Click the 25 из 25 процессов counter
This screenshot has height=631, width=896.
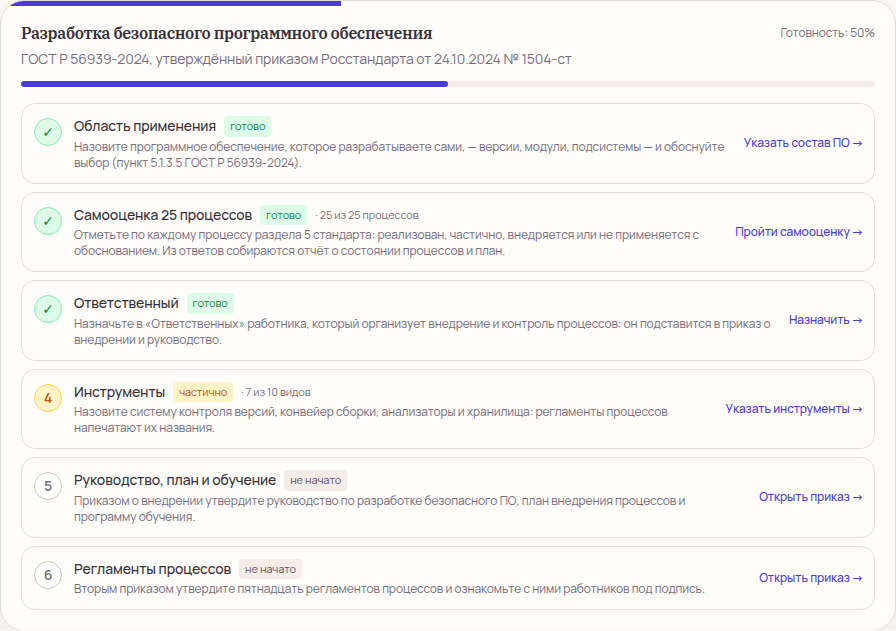click(x=369, y=215)
